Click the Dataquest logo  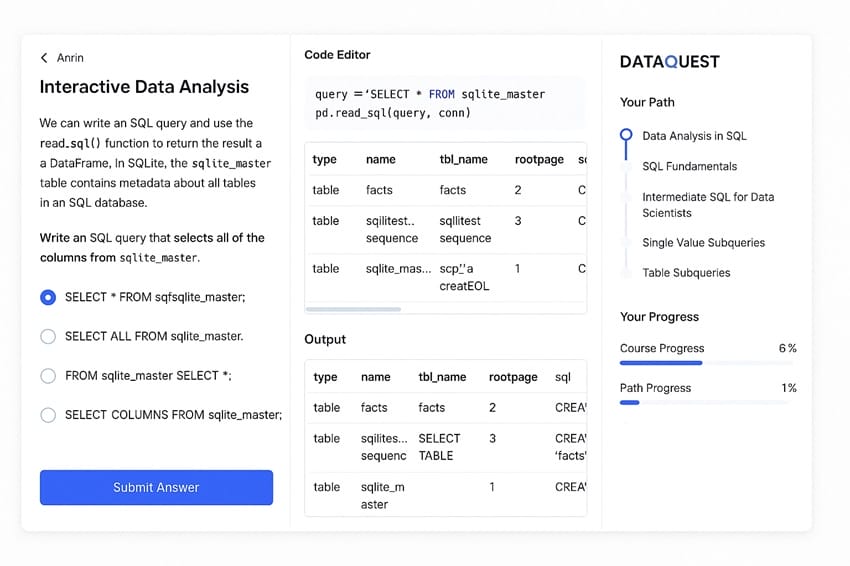click(x=669, y=62)
